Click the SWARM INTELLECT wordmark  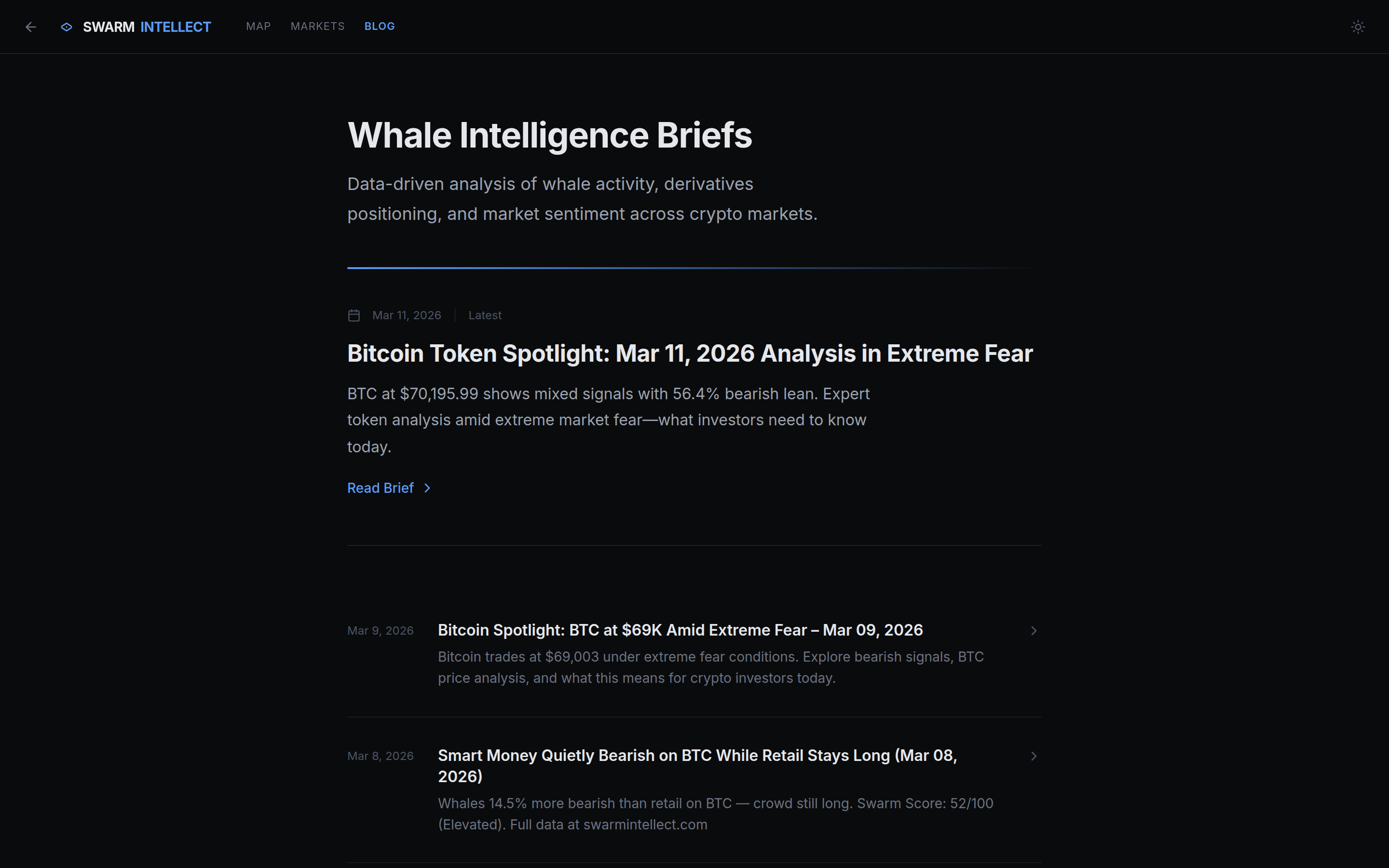(146, 27)
